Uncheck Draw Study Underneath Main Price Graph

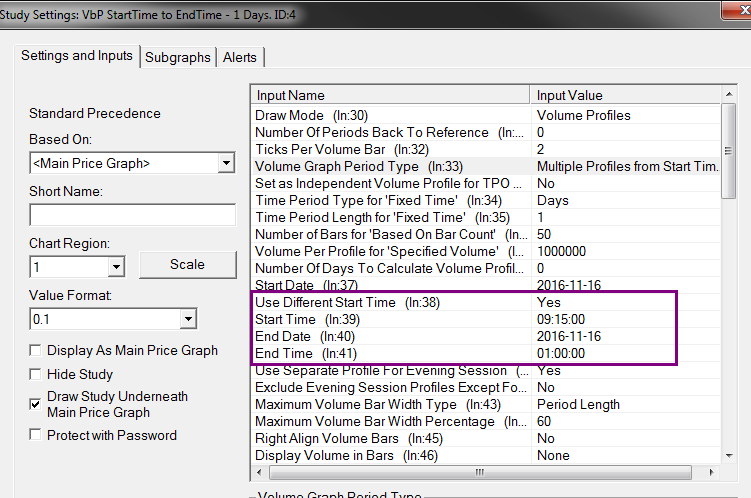coord(35,404)
